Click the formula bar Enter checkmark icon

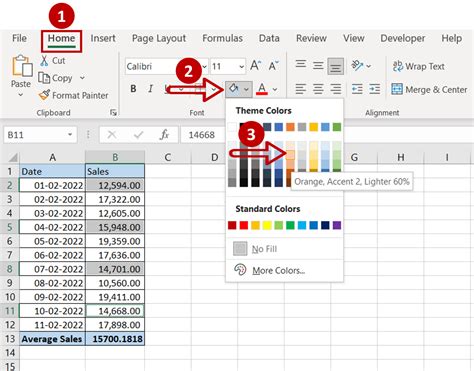point(138,135)
